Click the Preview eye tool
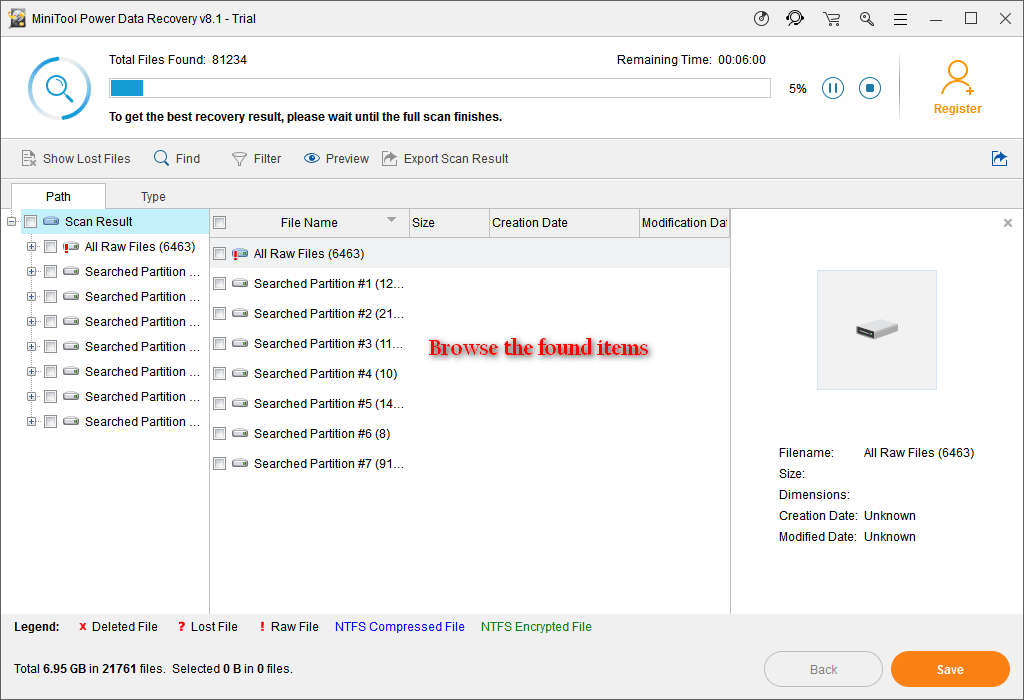The height and width of the screenshot is (700, 1024). pos(336,159)
